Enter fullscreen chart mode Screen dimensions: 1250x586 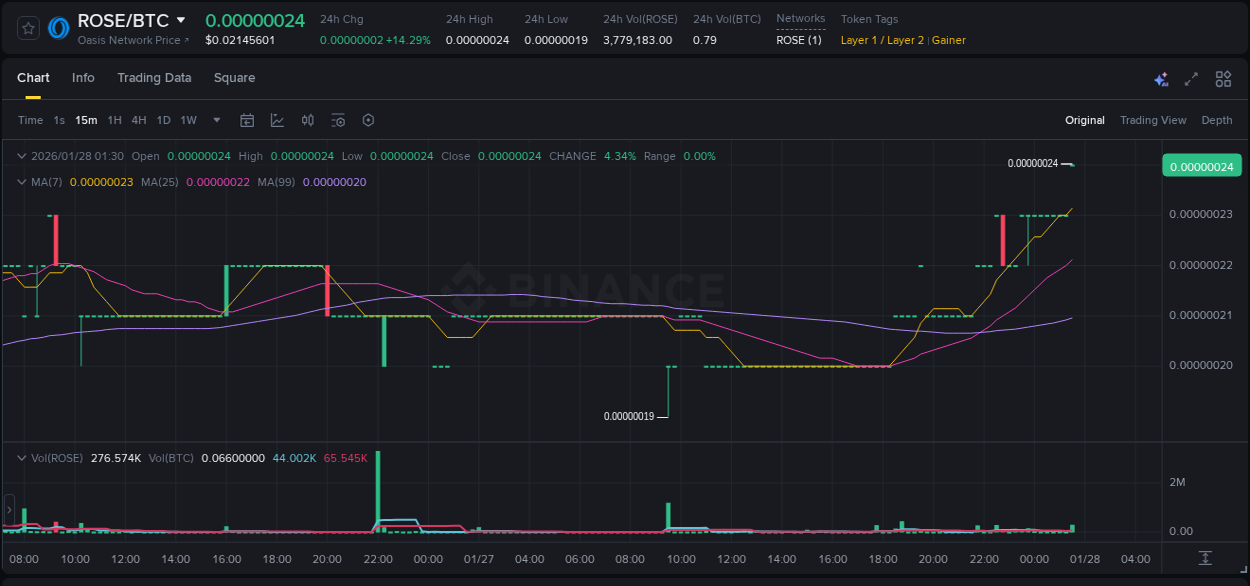(x=1191, y=78)
